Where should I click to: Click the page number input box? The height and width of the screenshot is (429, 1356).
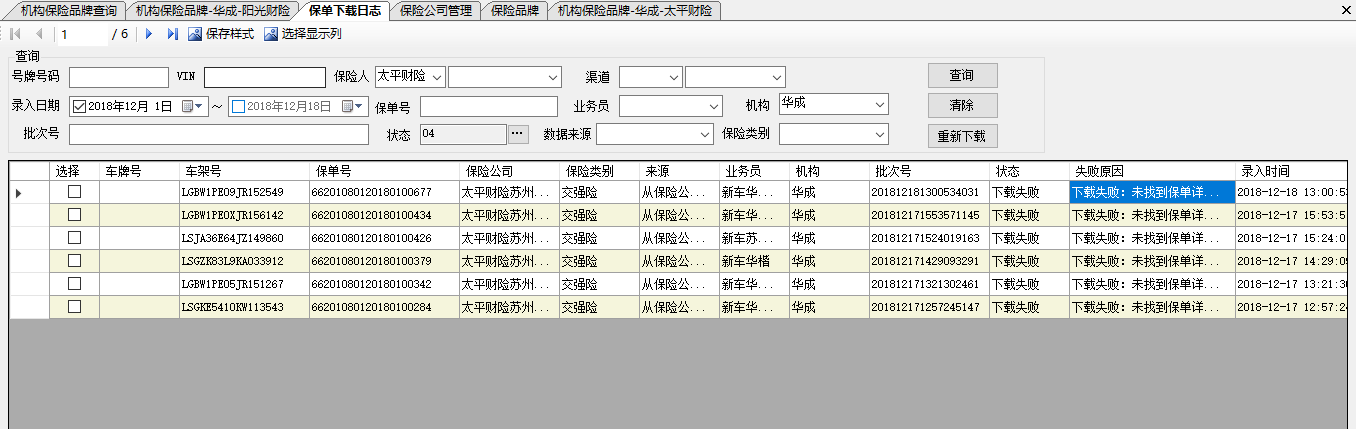pos(82,34)
